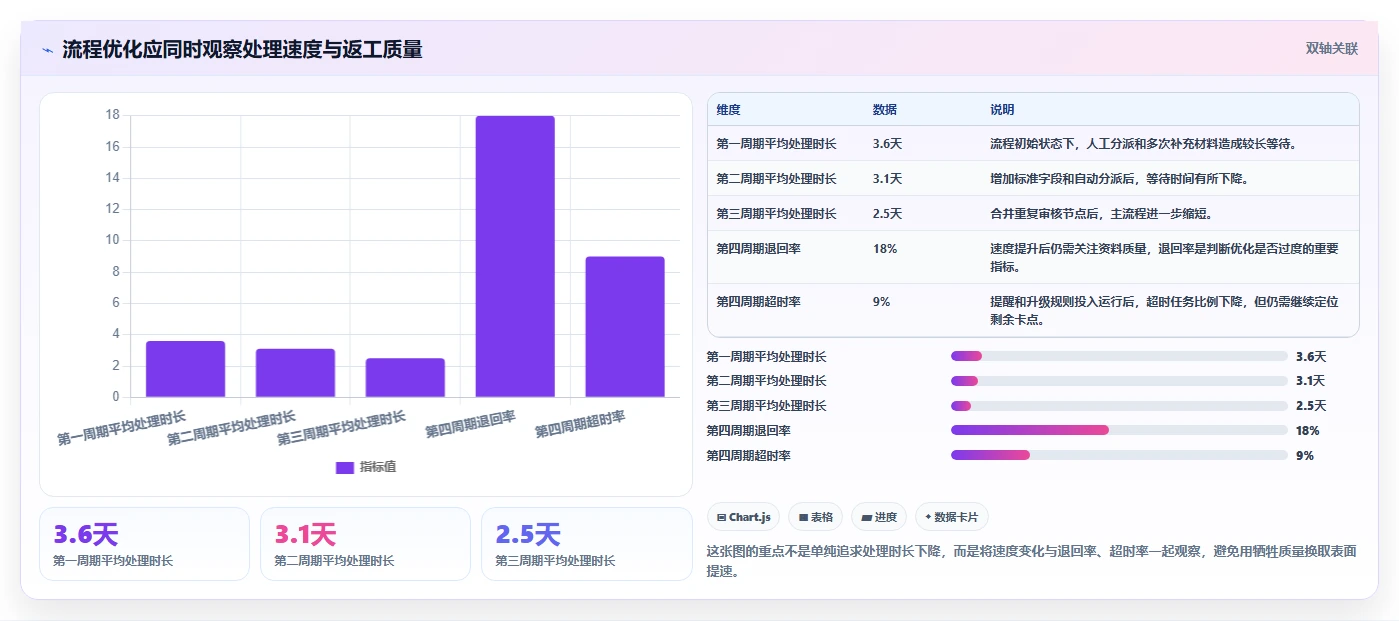This screenshot has width=1399, height=621.
Task: Click the chart bar for 第三周期平均处理时长
Action: [x=405, y=378]
